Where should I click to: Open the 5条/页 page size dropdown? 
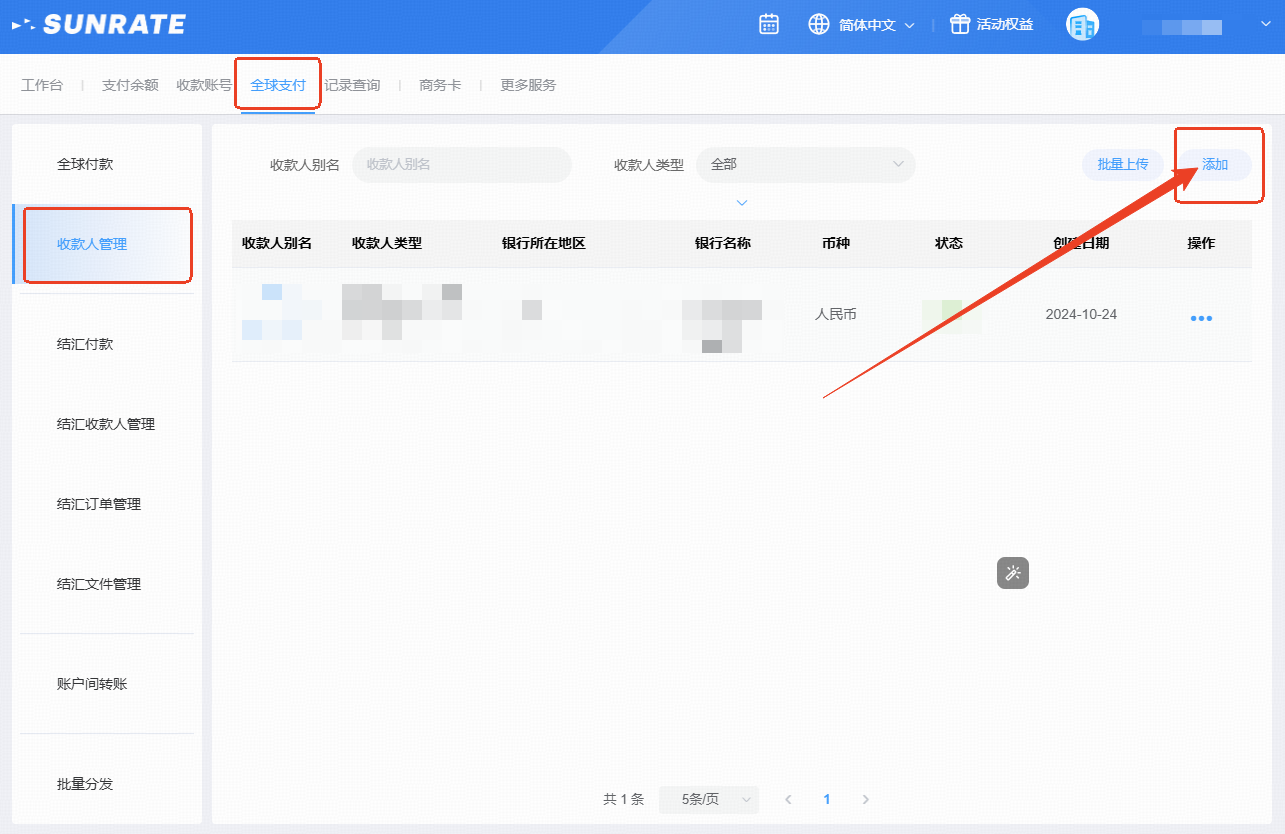pyautogui.click(x=708, y=800)
